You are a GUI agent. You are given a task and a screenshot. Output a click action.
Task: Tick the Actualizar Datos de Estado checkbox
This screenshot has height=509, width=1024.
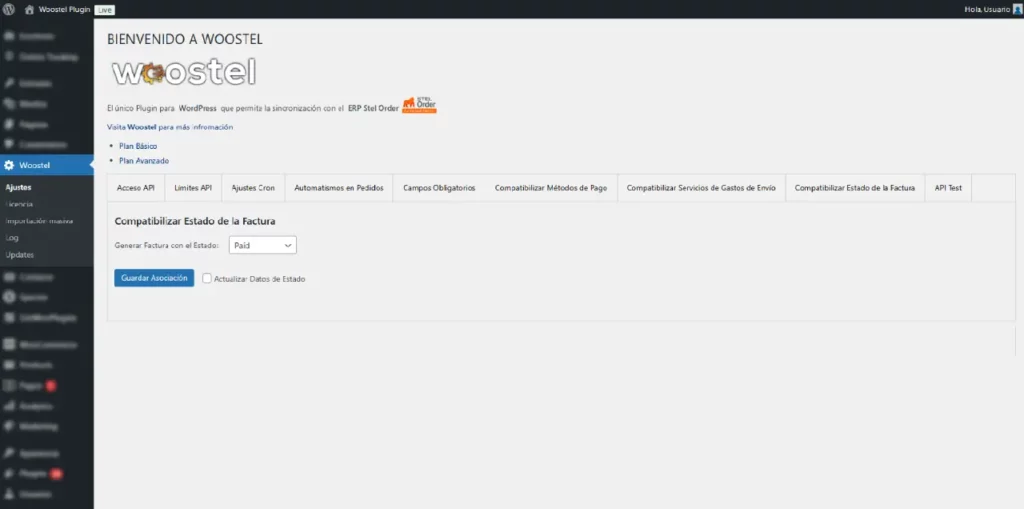[207, 278]
